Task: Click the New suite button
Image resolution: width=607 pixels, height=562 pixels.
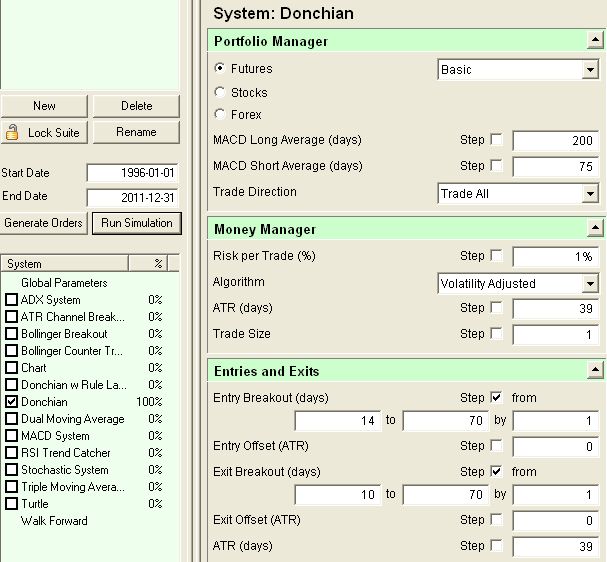Action: coord(44,106)
